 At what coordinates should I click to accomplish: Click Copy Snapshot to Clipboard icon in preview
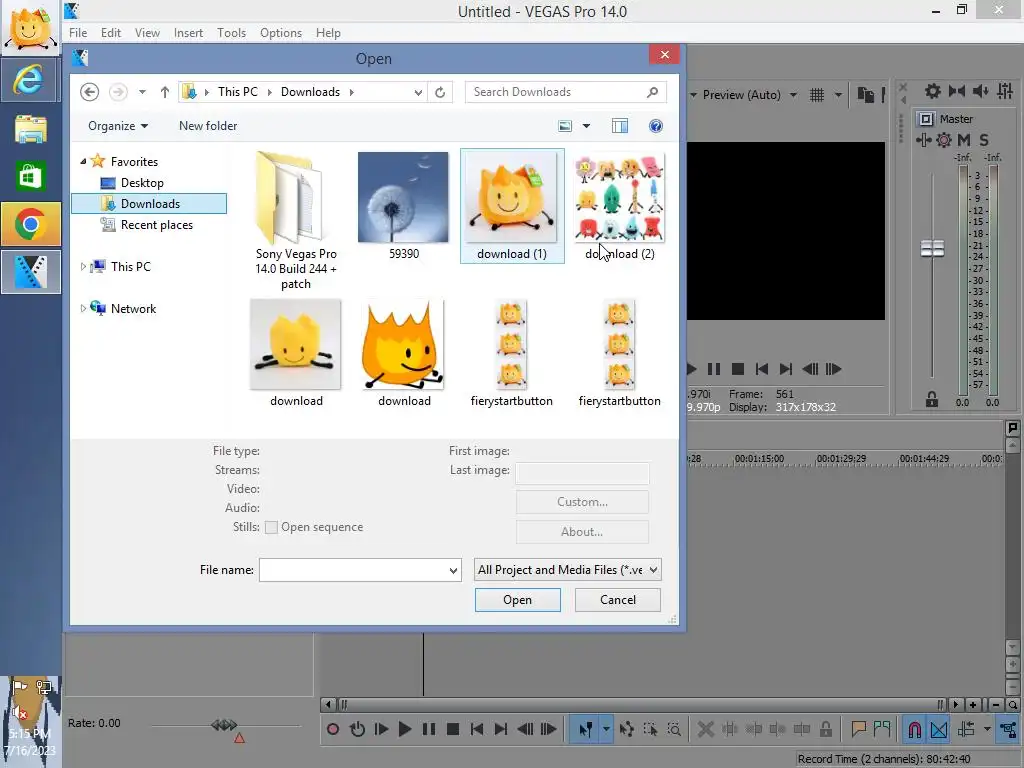click(x=866, y=95)
